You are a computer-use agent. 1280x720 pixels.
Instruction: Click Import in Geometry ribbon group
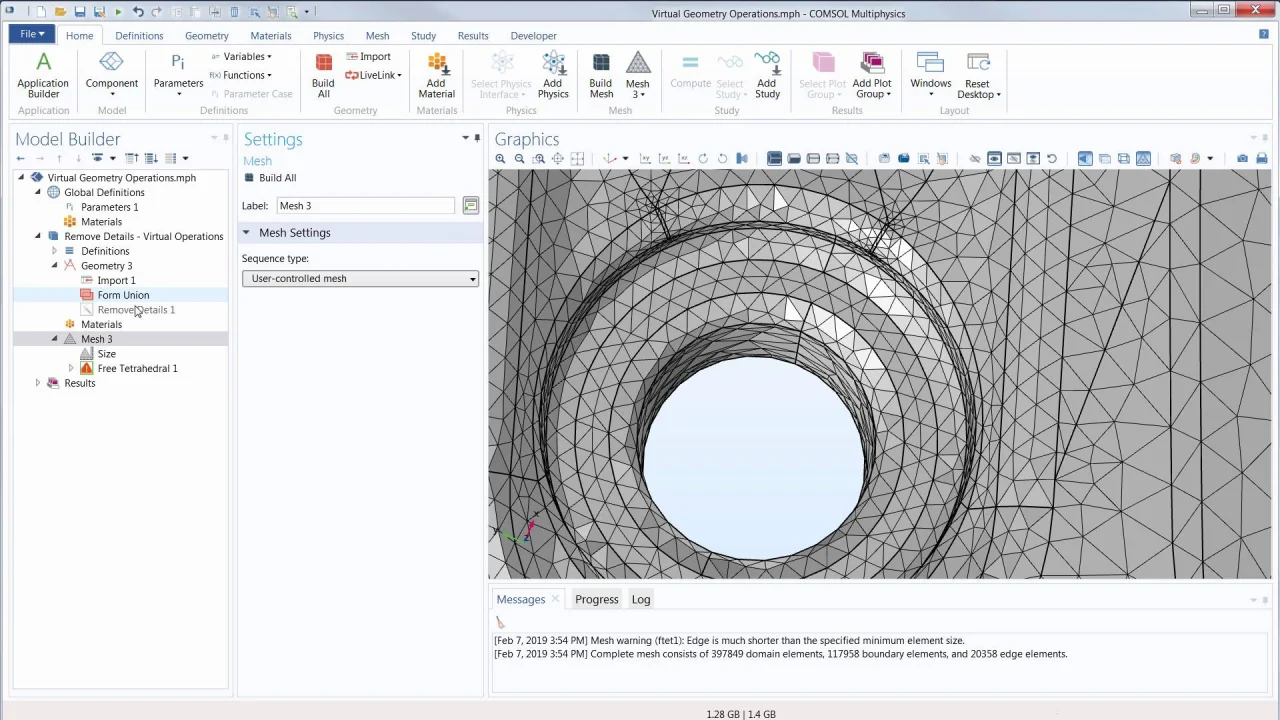[368, 57]
